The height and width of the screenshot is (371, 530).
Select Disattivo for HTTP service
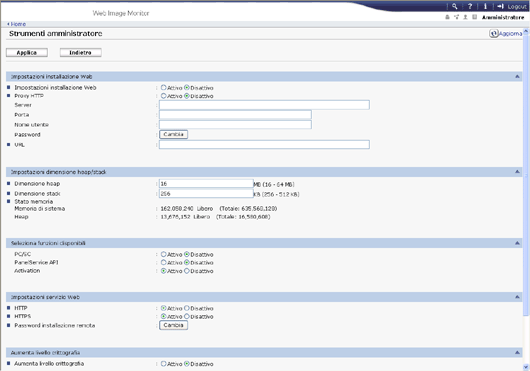pos(187,308)
